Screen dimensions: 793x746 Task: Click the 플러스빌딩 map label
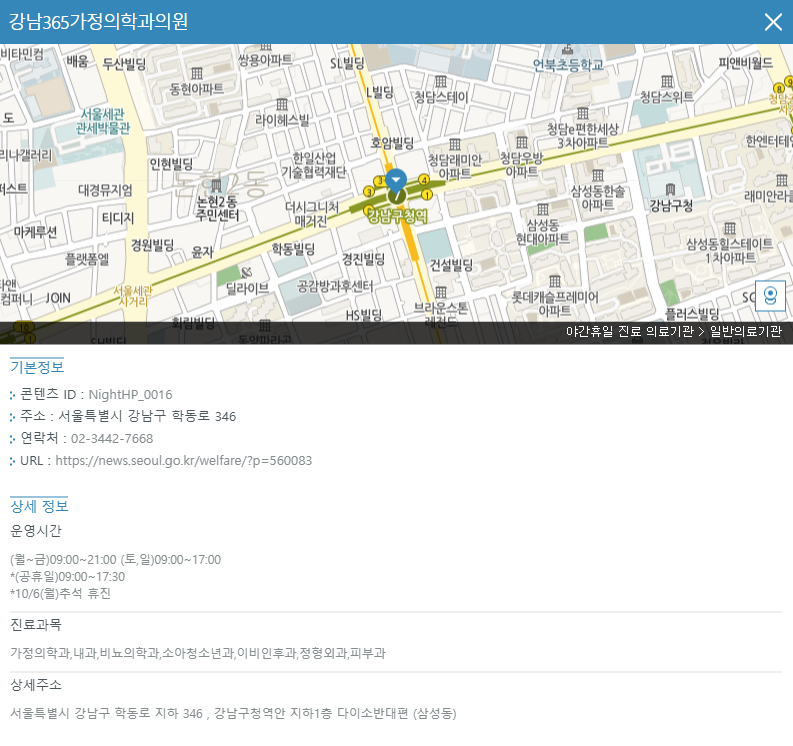[692, 314]
